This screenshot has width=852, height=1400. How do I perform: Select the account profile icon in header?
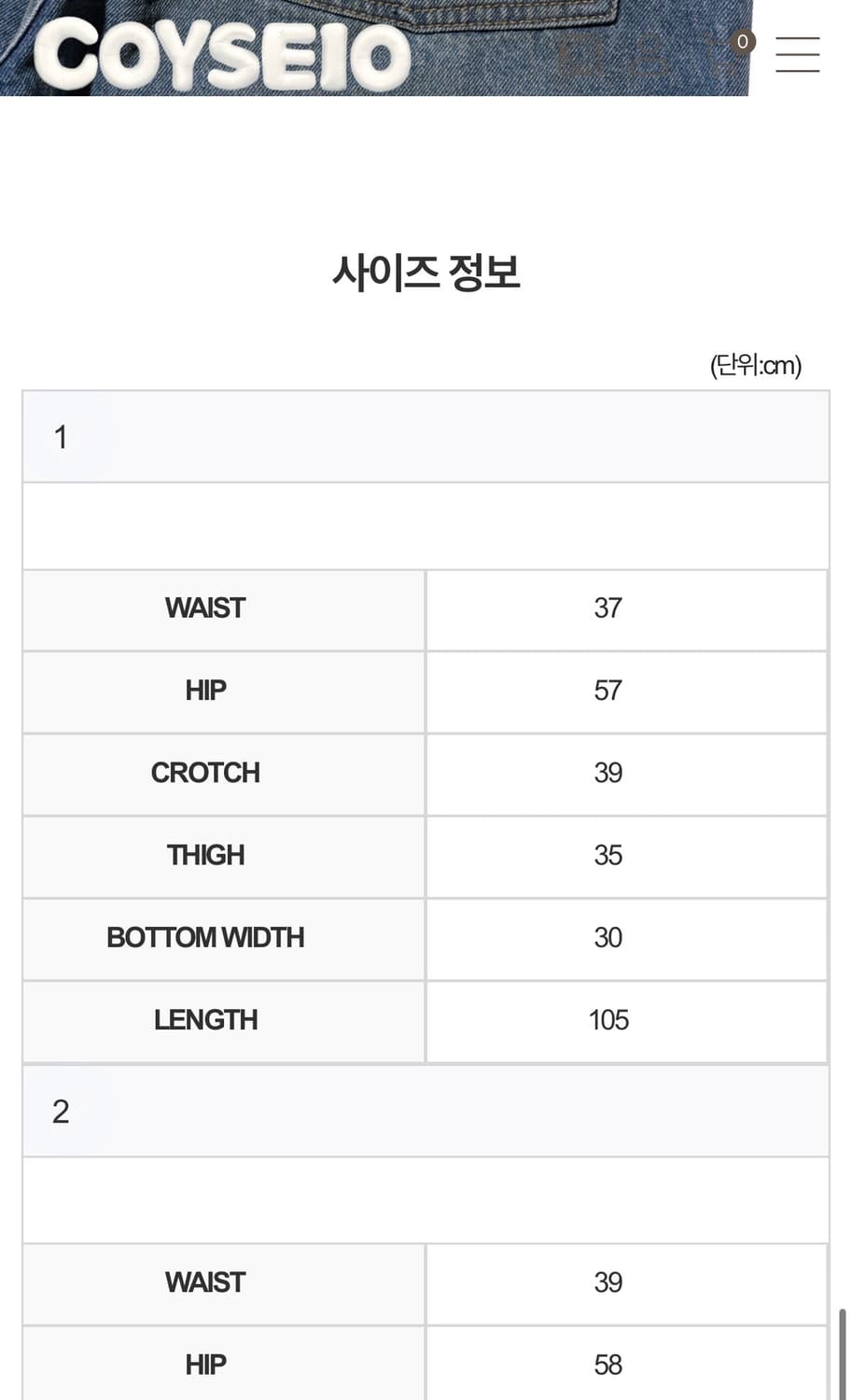[649, 54]
